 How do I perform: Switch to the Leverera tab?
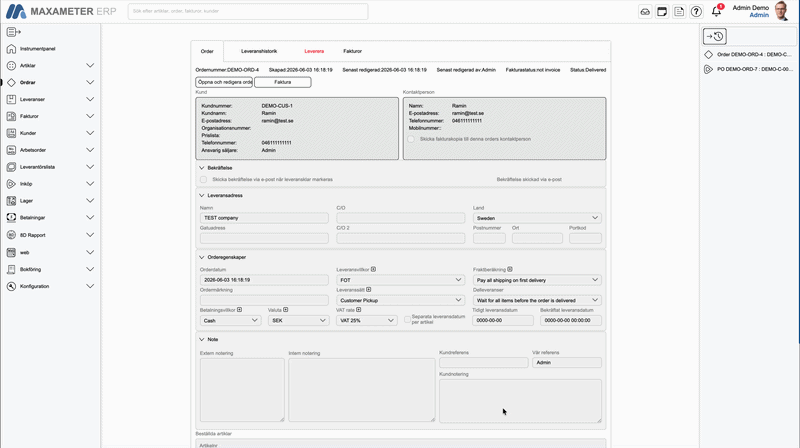click(x=314, y=52)
